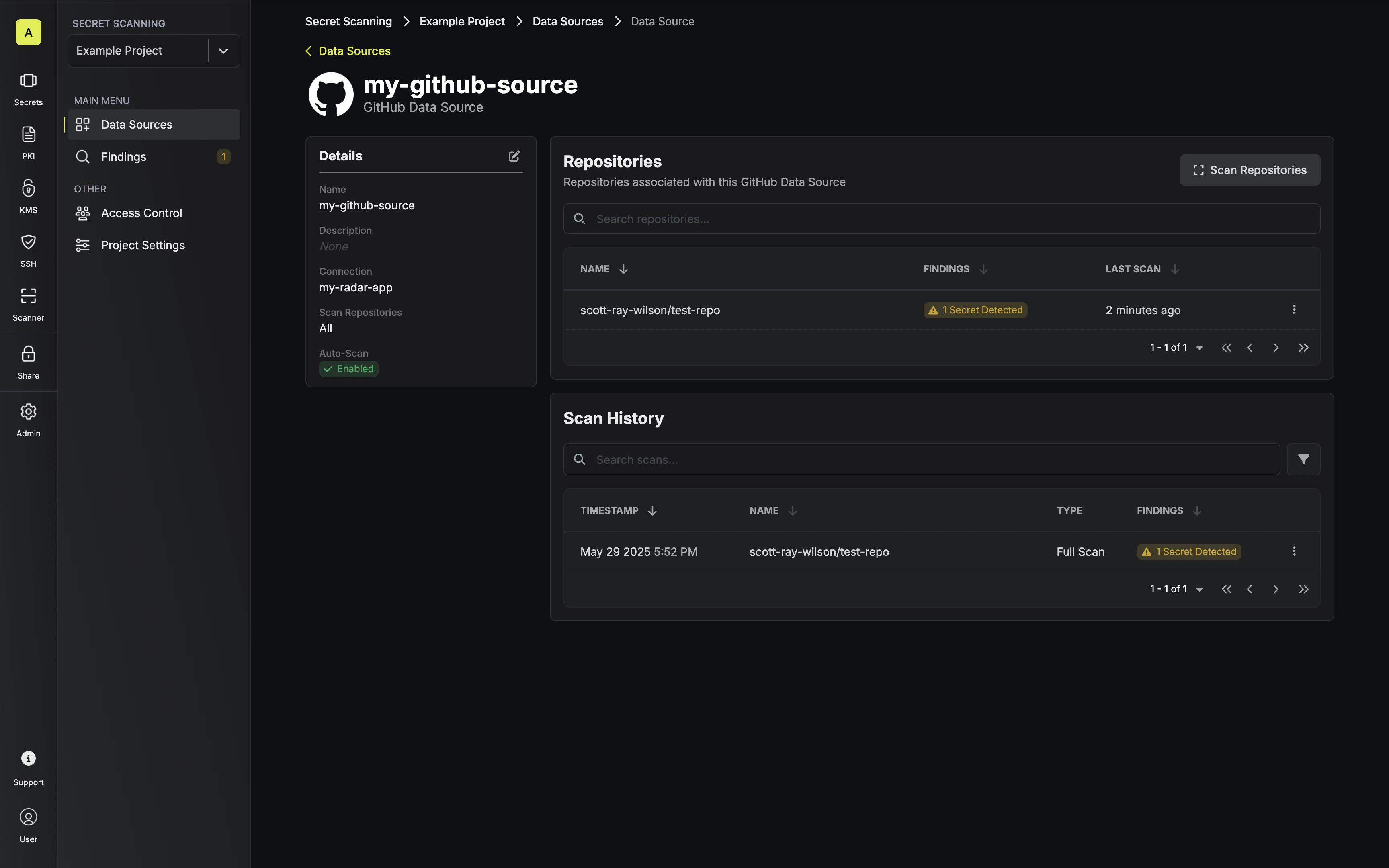
Task: Open Access Control menu item
Action: (153, 213)
